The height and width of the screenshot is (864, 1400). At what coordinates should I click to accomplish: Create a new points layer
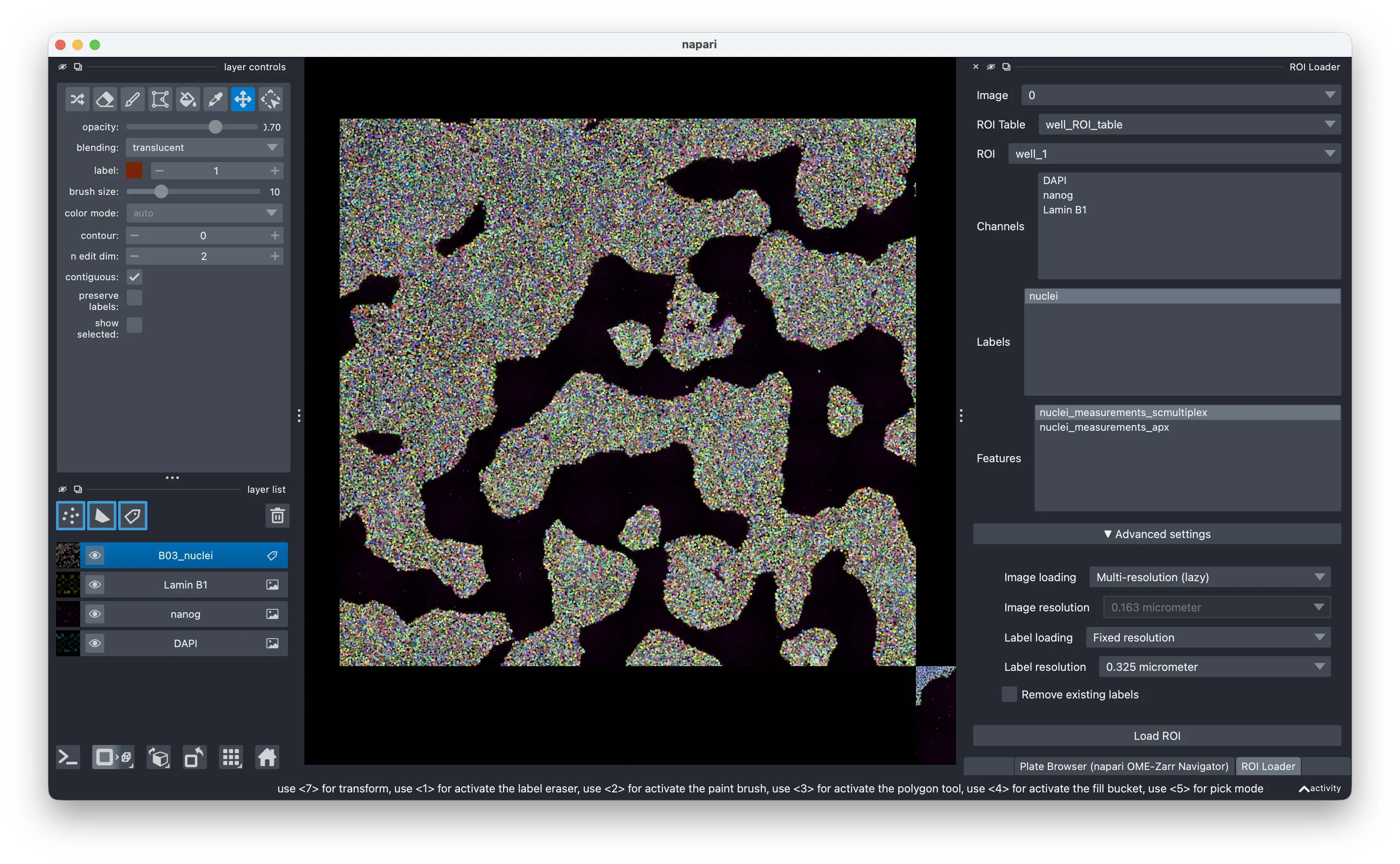tap(71, 516)
